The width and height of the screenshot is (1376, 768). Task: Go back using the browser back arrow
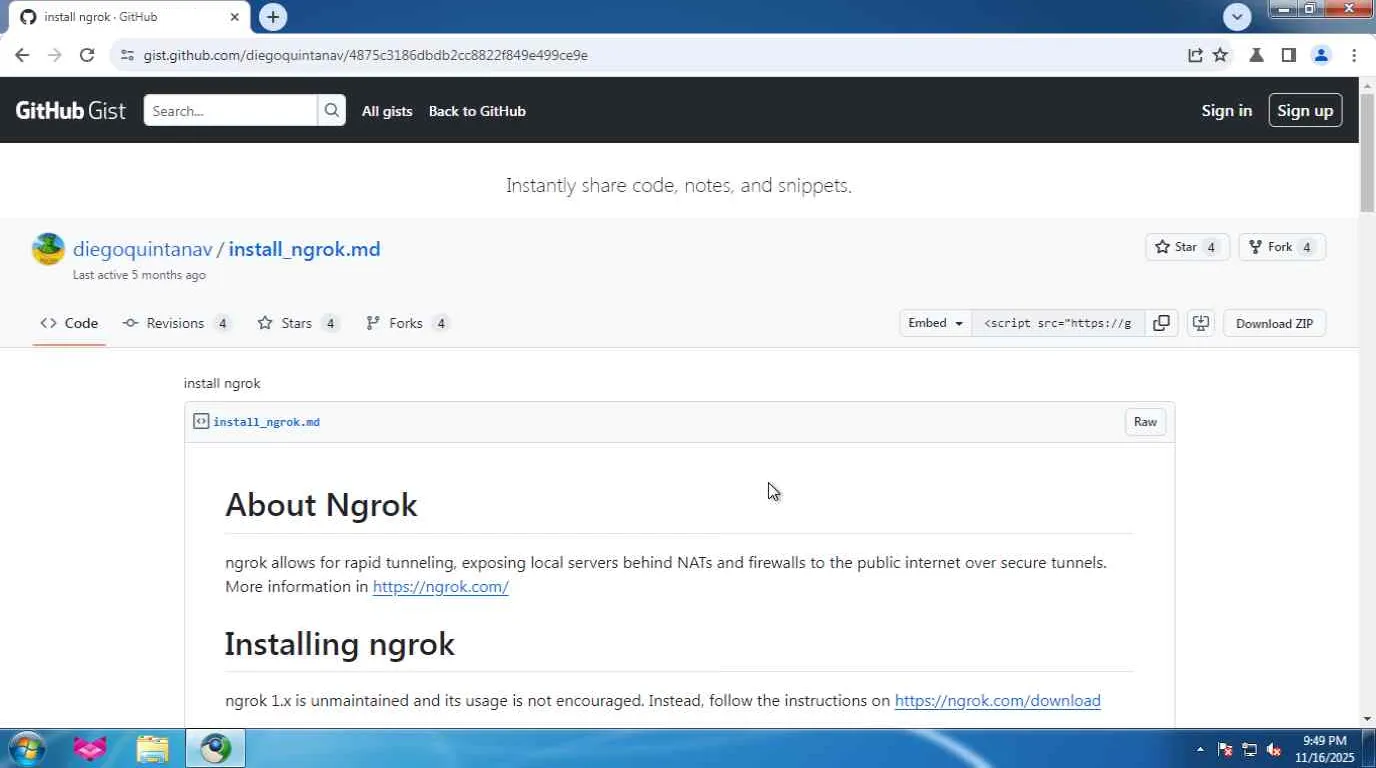(x=22, y=55)
